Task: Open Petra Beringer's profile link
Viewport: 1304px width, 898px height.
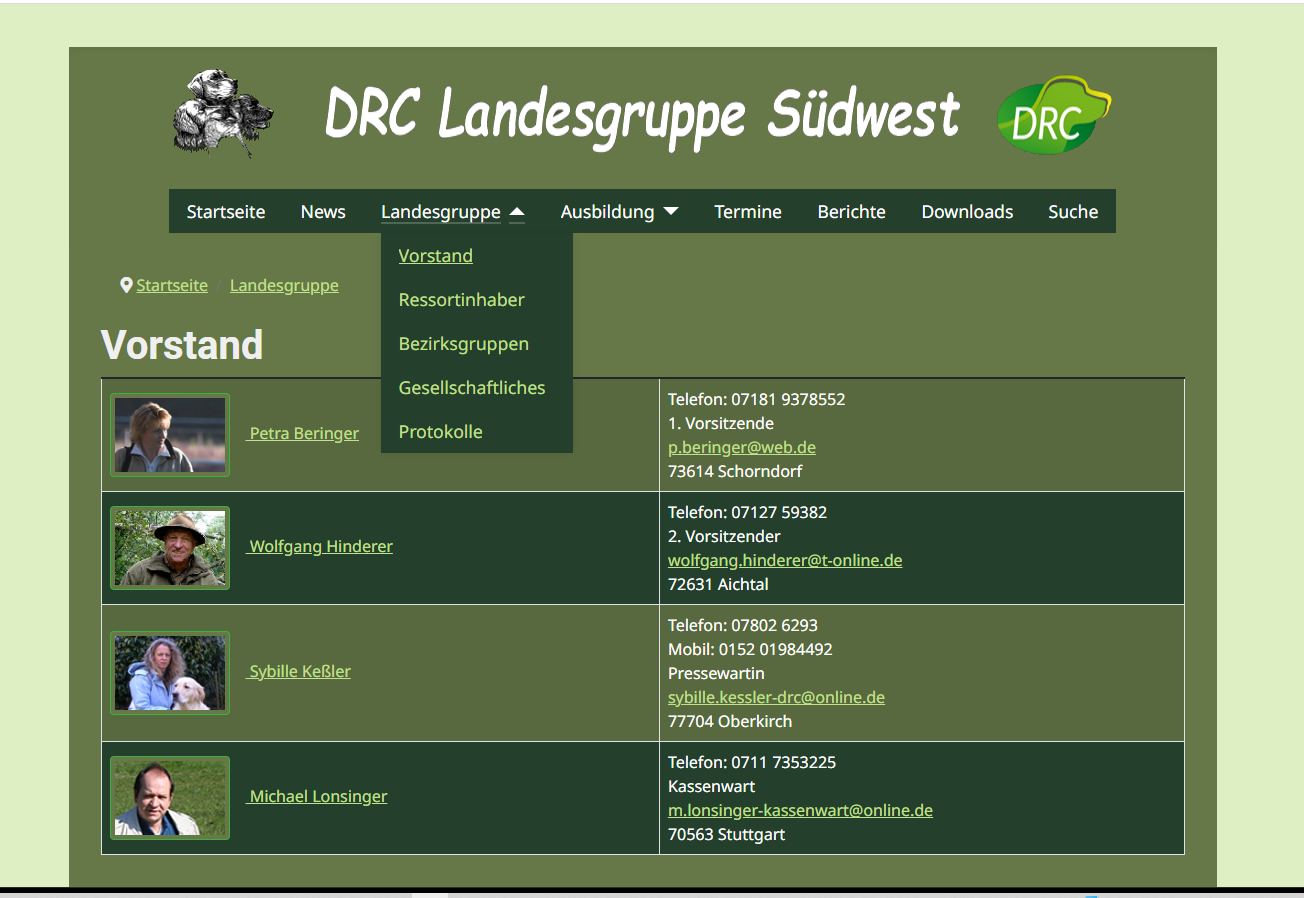Action: (304, 434)
